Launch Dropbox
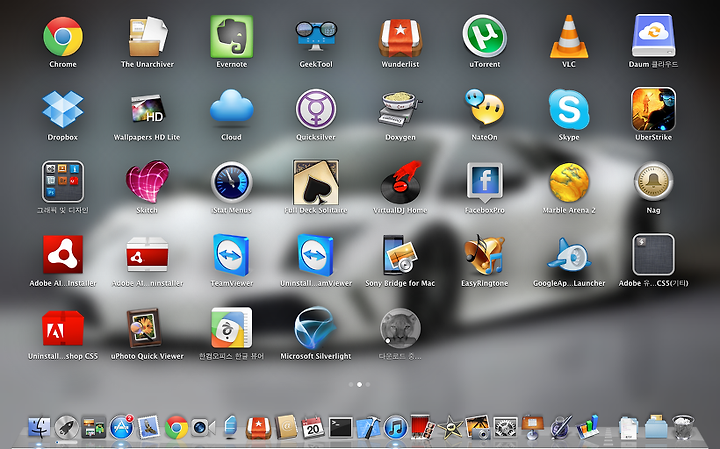 click(x=63, y=109)
